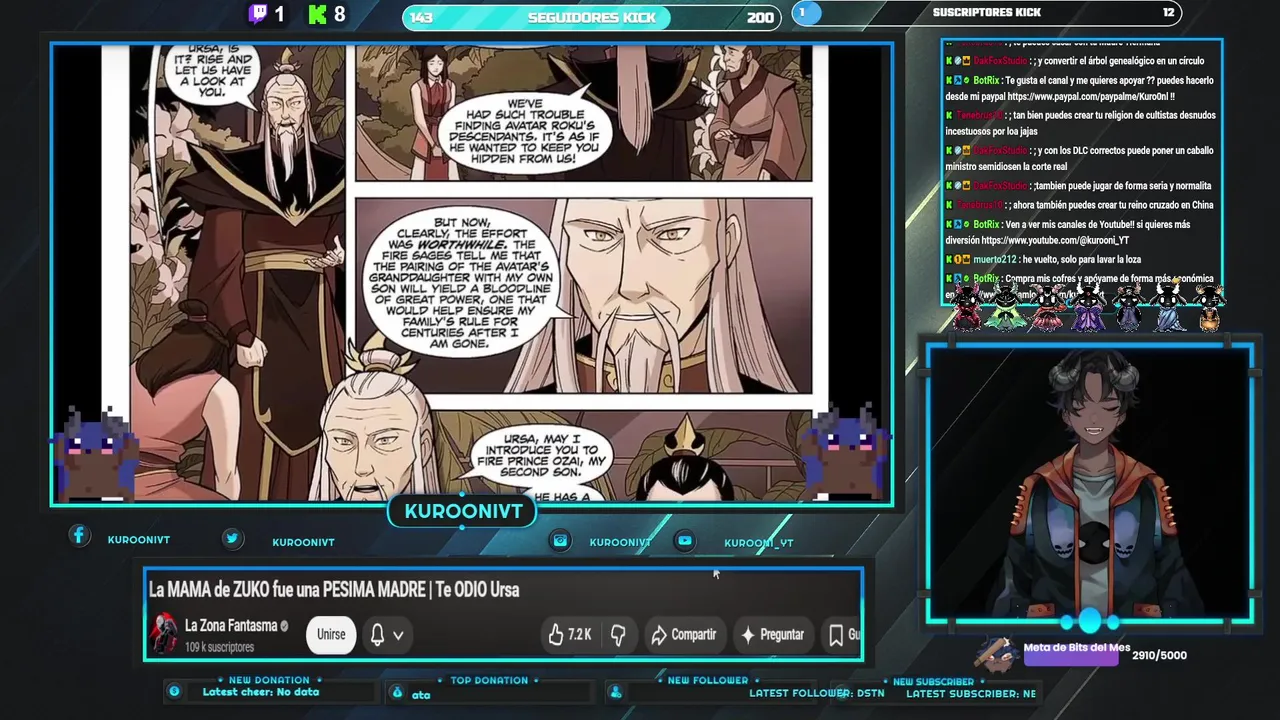Click speech bubble 'WE'VE HAD SUCH TROUBLE'
This screenshot has height=720, width=1280.
tap(525, 131)
